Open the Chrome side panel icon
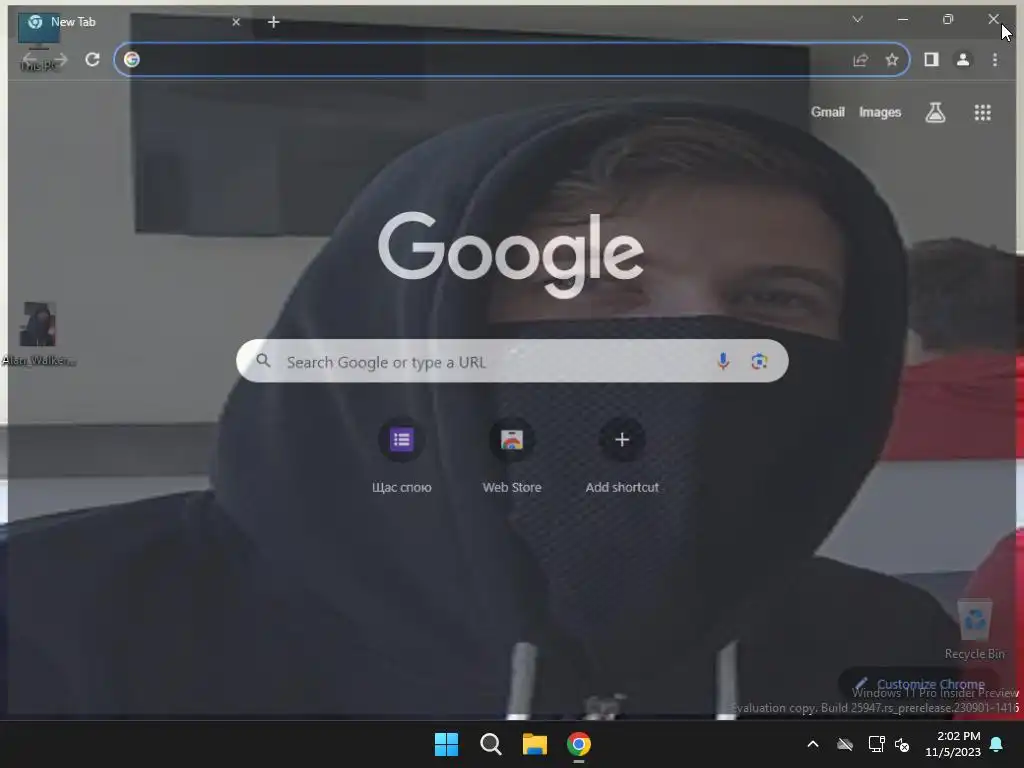This screenshot has width=1024, height=768. pyautogui.click(x=931, y=60)
